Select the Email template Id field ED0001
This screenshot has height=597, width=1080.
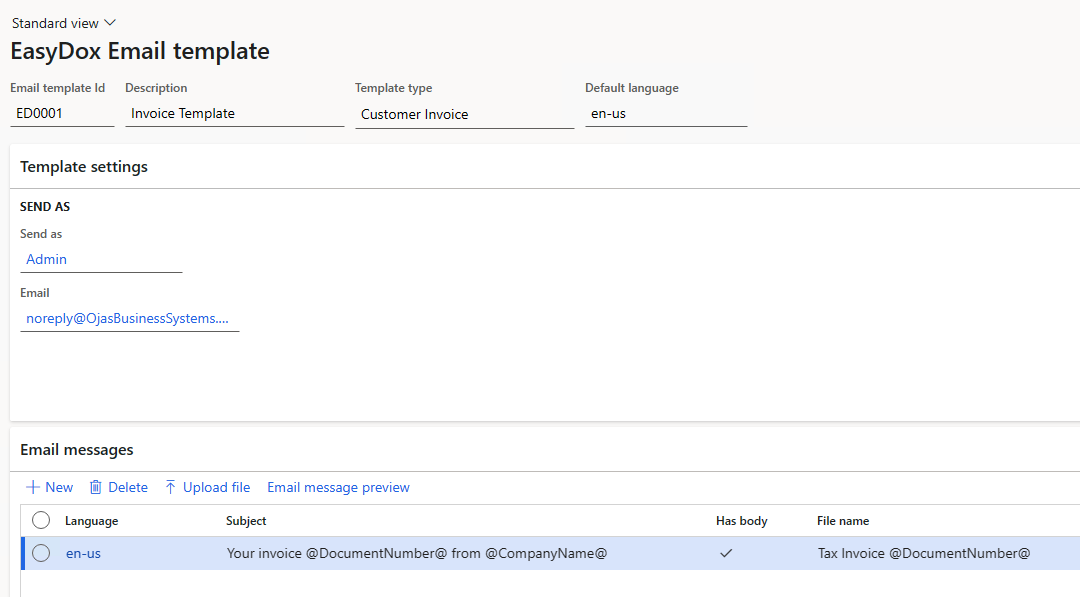point(62,113)
